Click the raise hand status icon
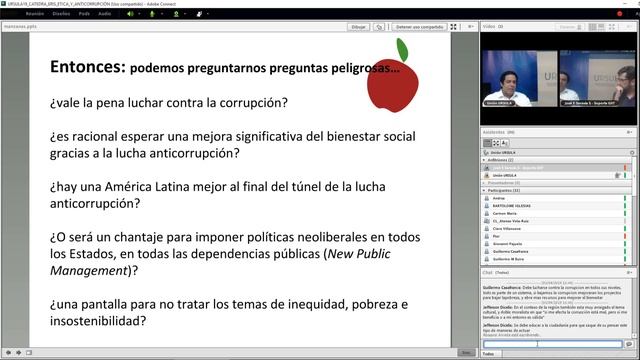This screenshot has width=640, height=360. click(200, 14)
